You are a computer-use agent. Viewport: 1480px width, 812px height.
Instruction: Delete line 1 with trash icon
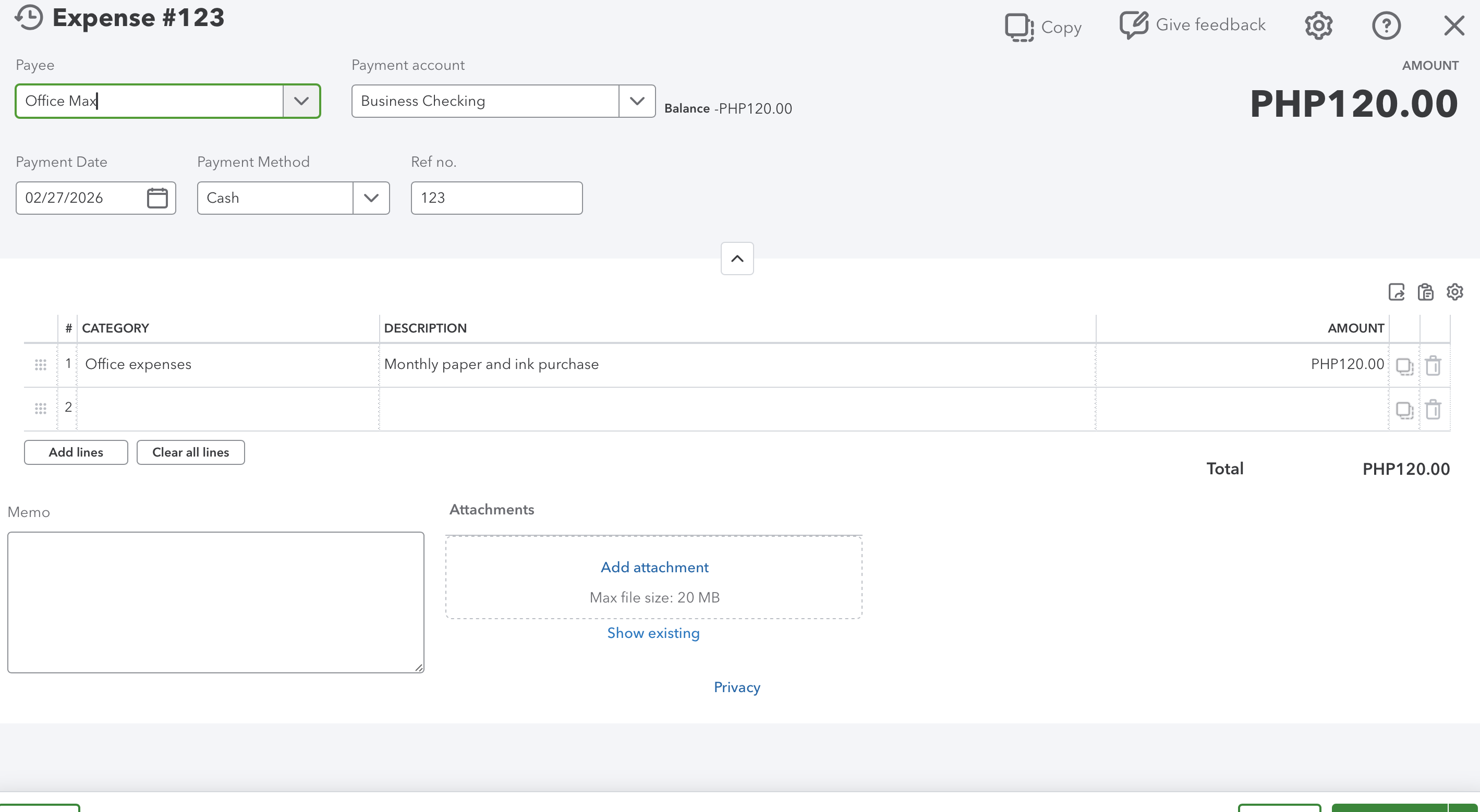click(1433, 365)
